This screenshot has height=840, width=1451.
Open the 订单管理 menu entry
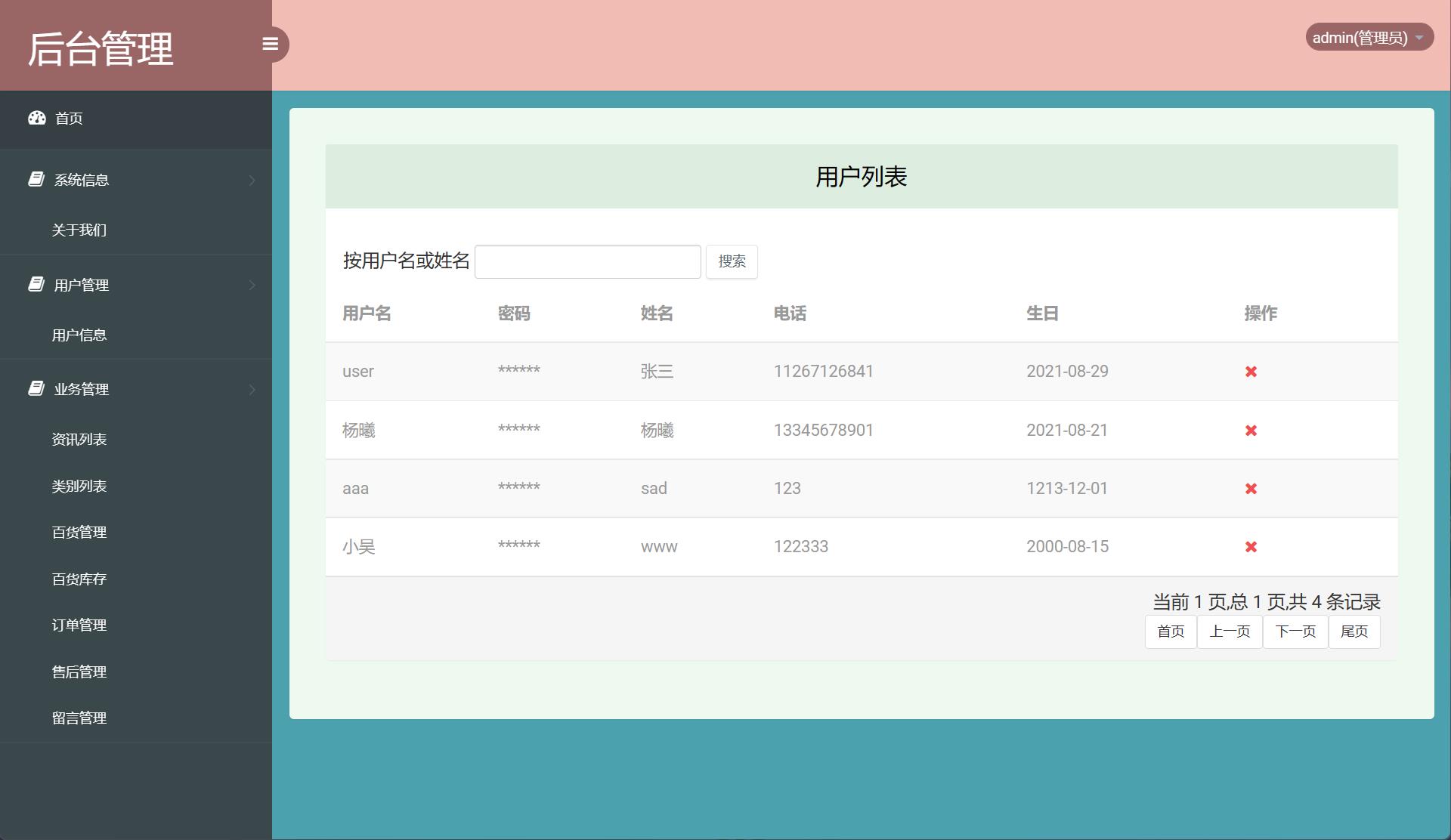coord(79,625)
